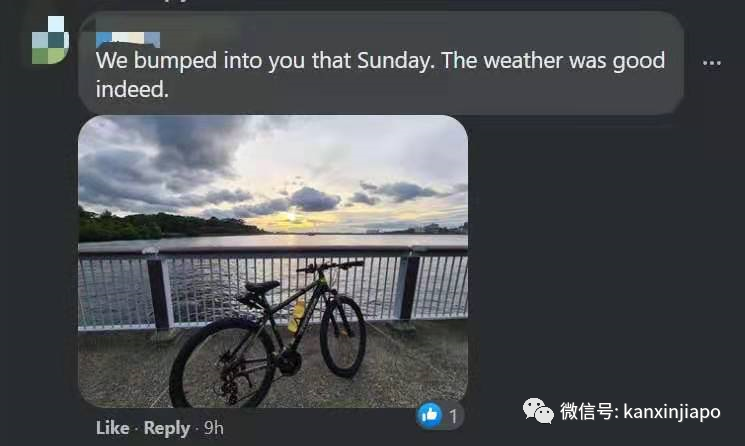
Task: Click the WeChat logo watermark icon
Action: click(x=538, y=411)
